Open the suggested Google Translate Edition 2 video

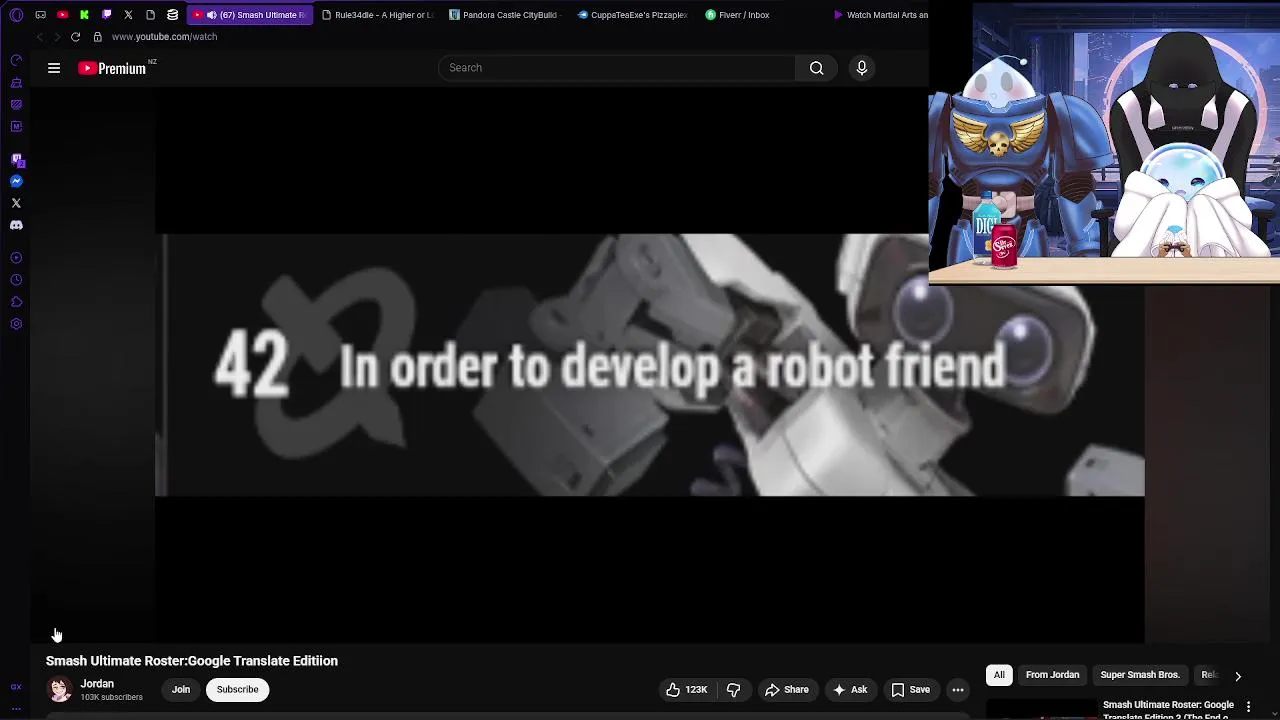pos(1168,710)
